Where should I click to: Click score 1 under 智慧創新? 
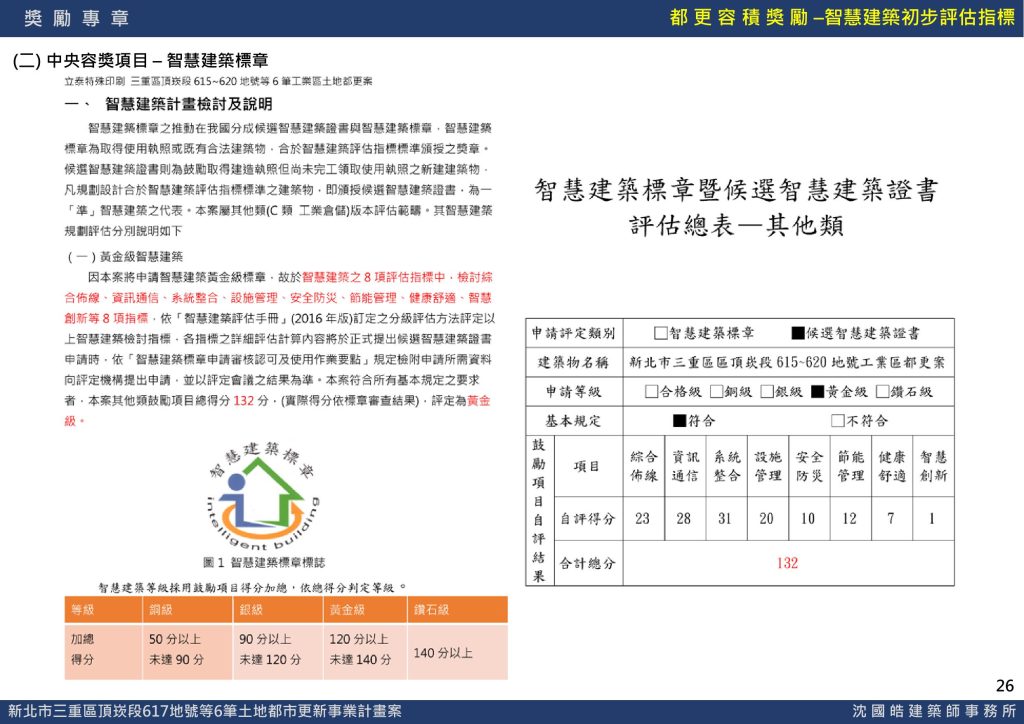tap(932, 518)
